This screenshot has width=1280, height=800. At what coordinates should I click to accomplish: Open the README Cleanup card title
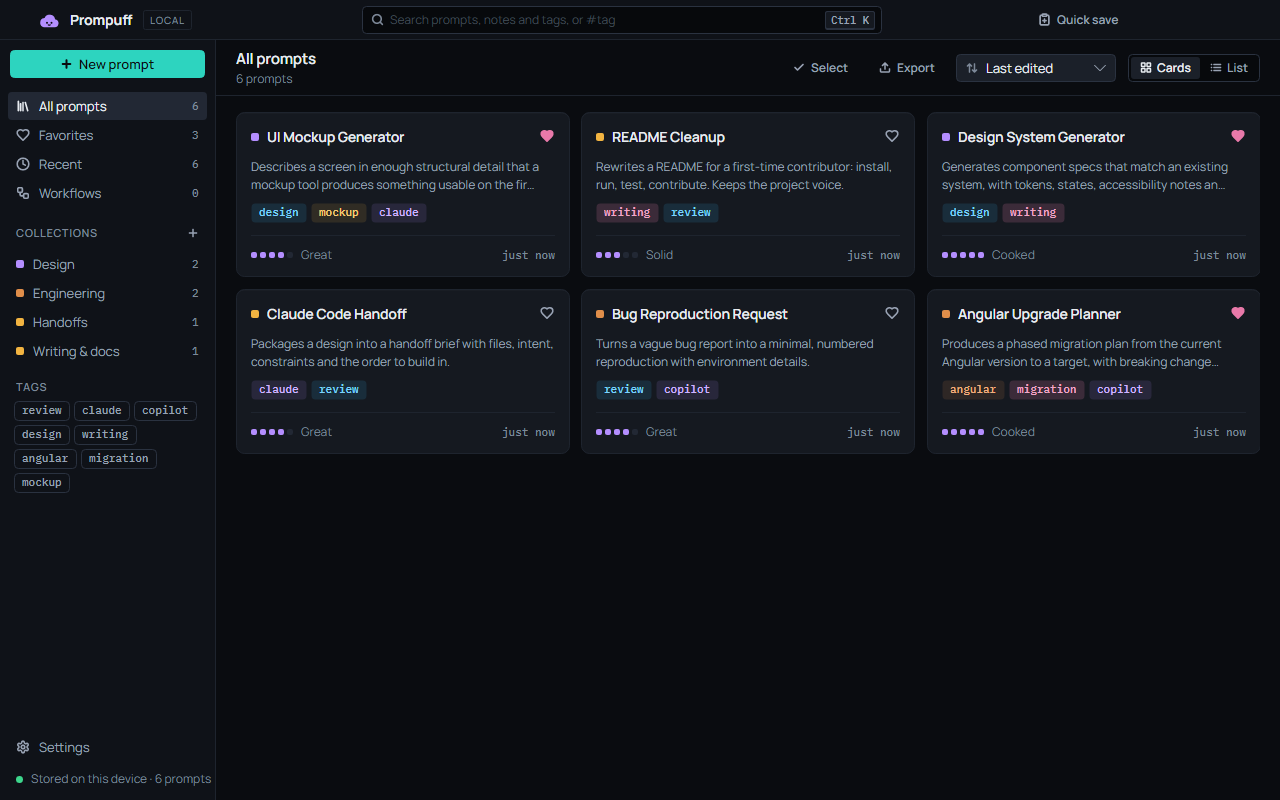[668, 137]
